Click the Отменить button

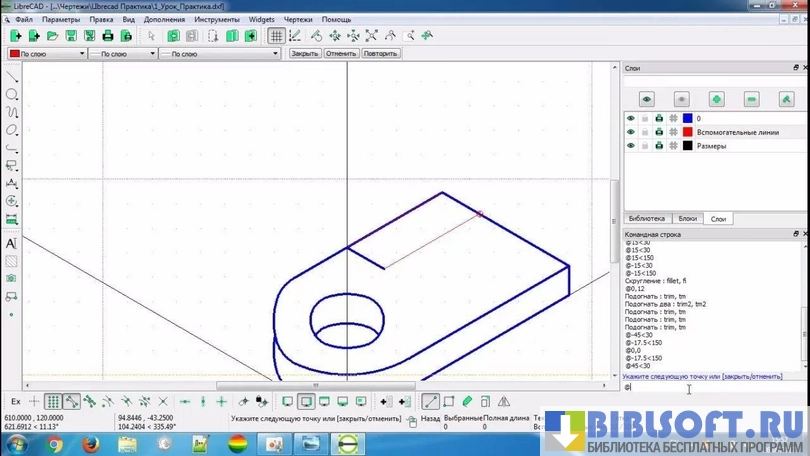click(340, 54)
